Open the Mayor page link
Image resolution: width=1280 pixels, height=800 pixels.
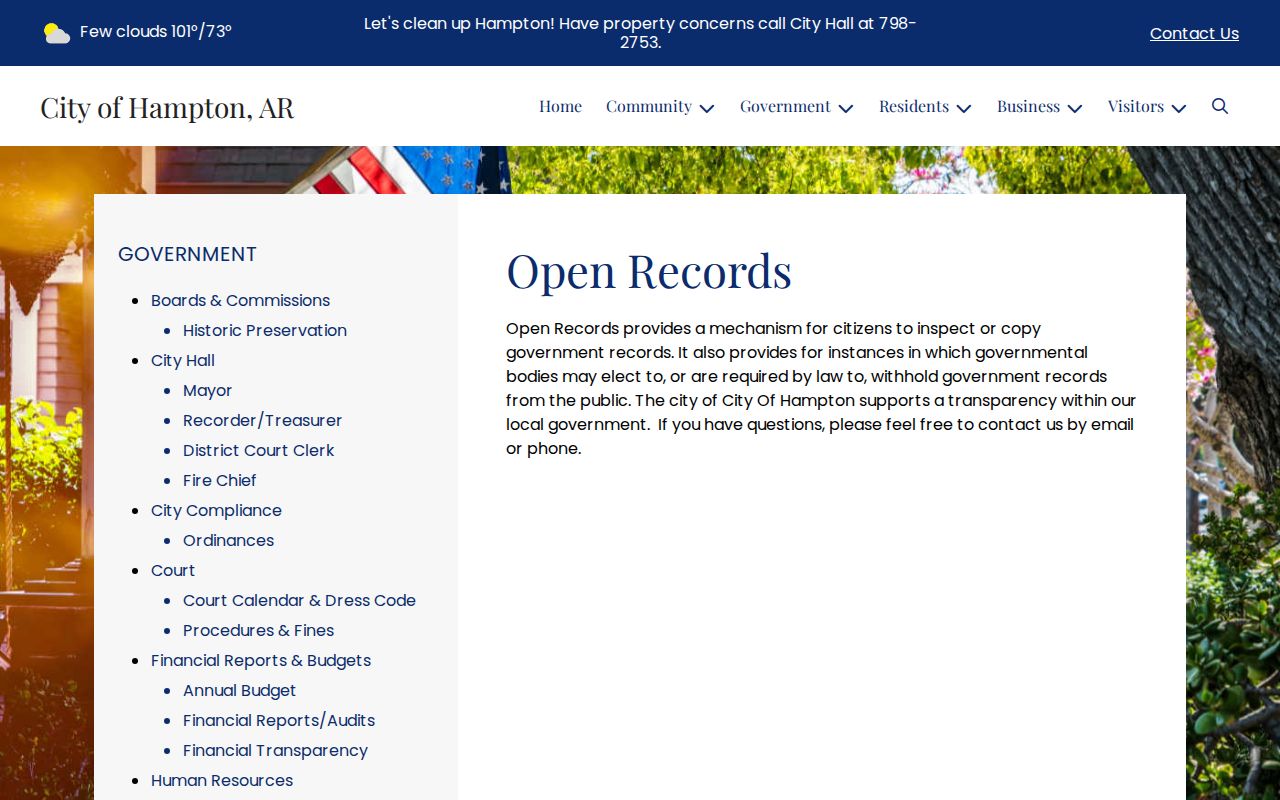click(207, 390)
